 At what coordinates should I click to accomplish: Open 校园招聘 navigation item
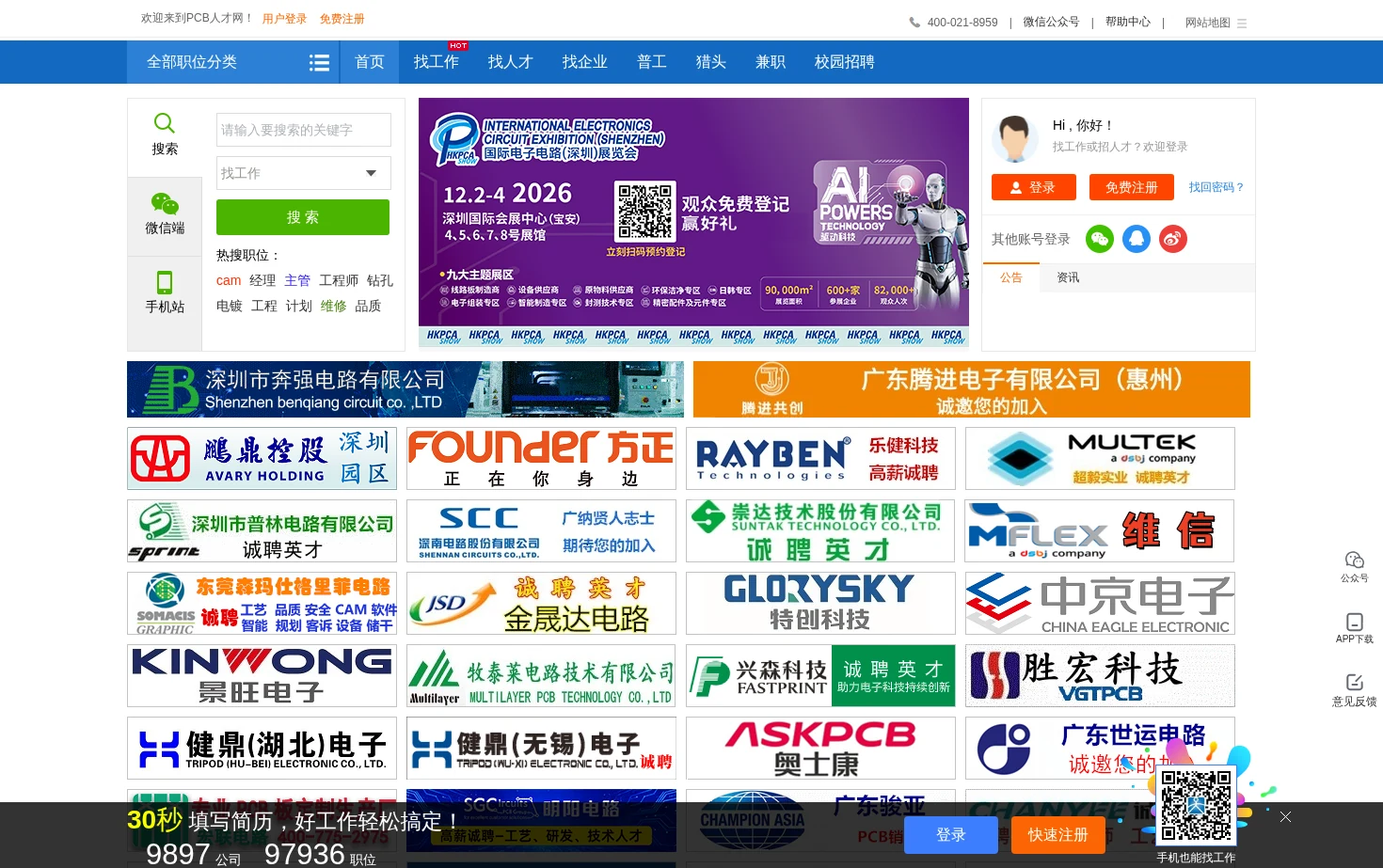click(845, 62)
